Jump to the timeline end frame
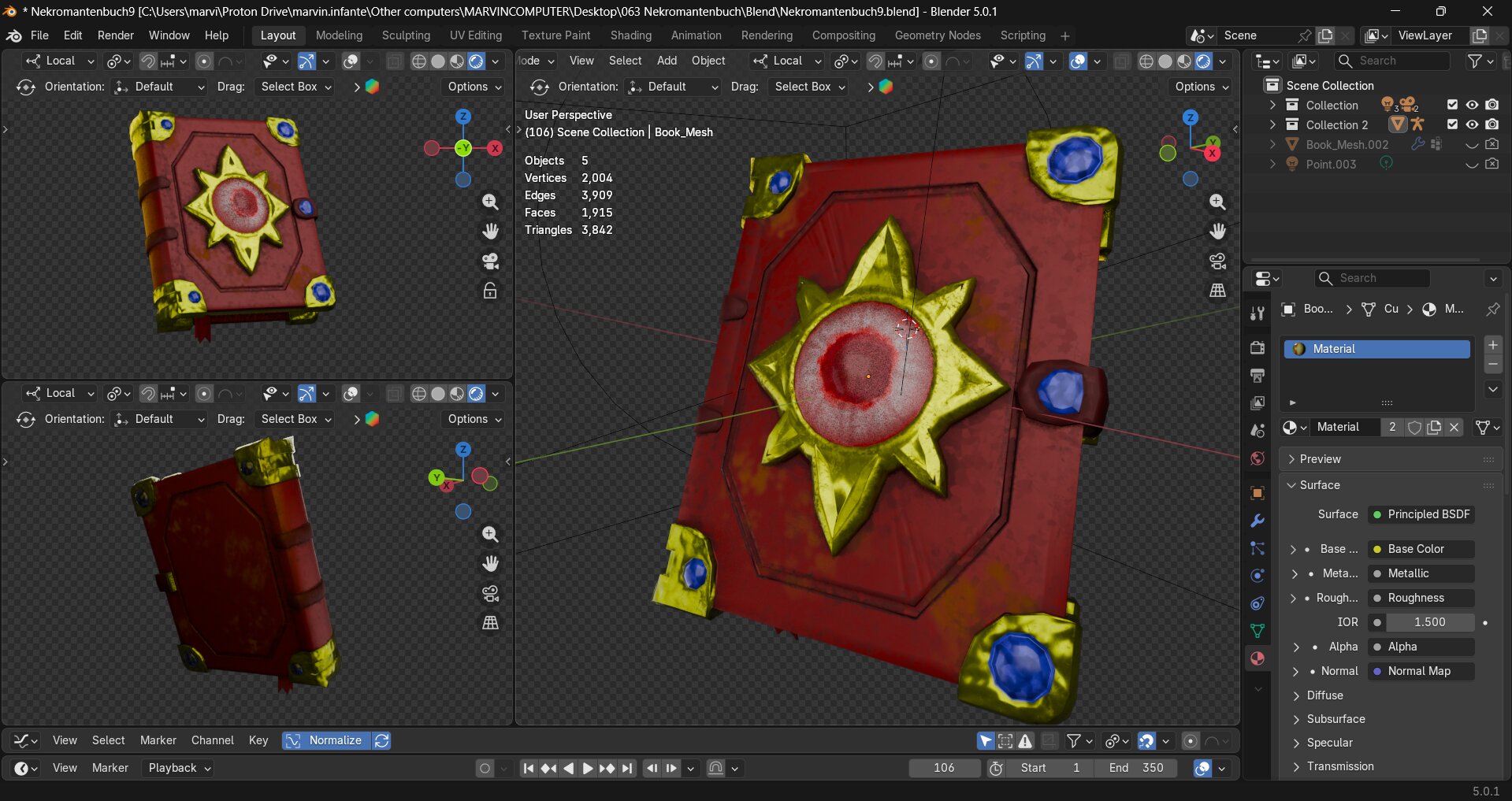This screenshot has height=801, width=1512. (x=627, y=768)
